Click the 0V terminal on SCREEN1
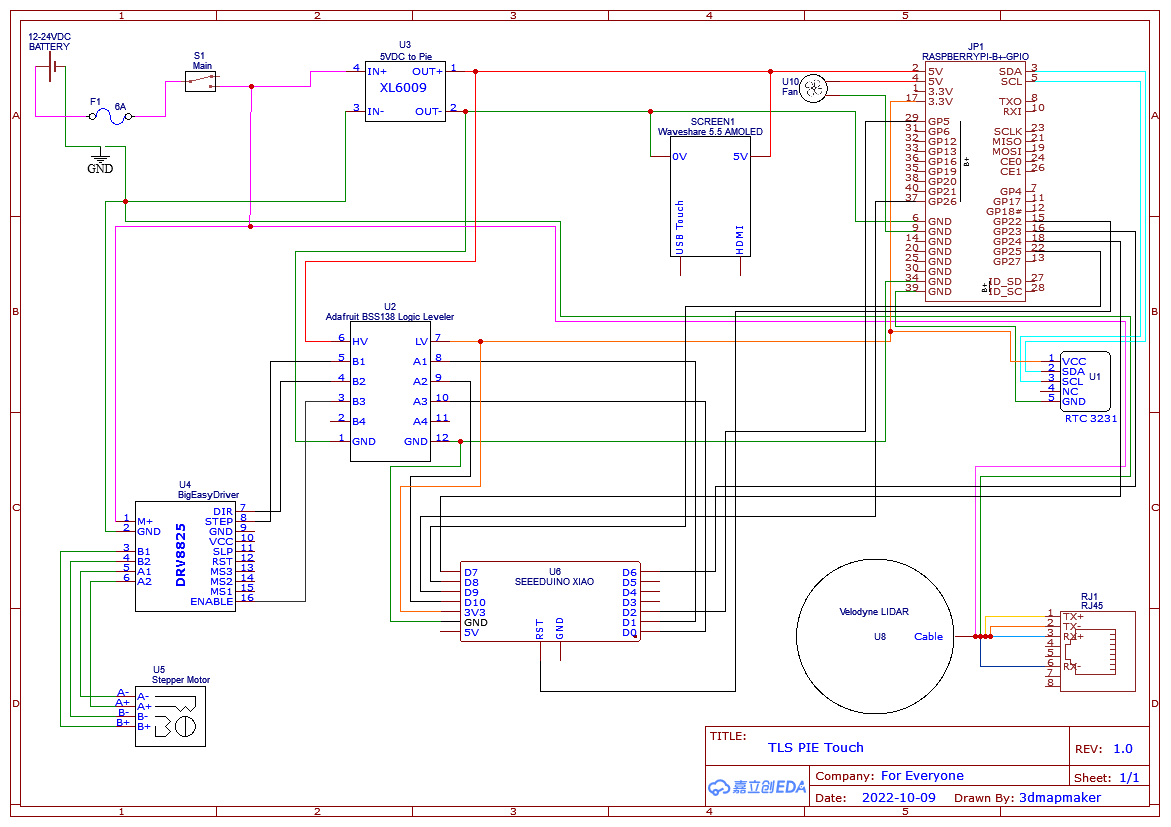This screenshot has height=827, width=1171. click(680, 157)
